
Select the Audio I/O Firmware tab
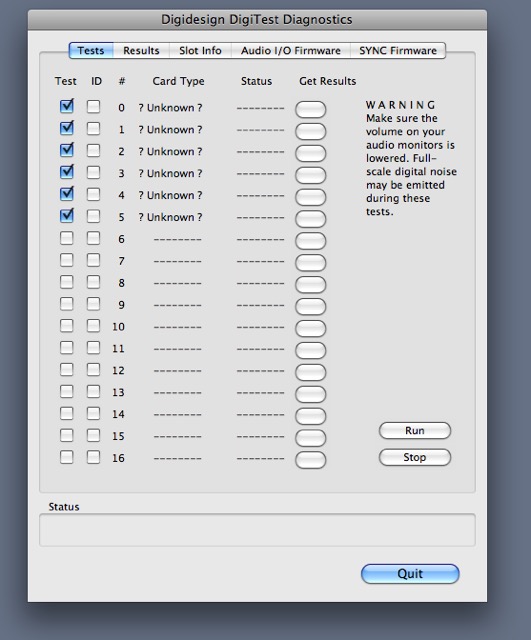pos(291,51)
